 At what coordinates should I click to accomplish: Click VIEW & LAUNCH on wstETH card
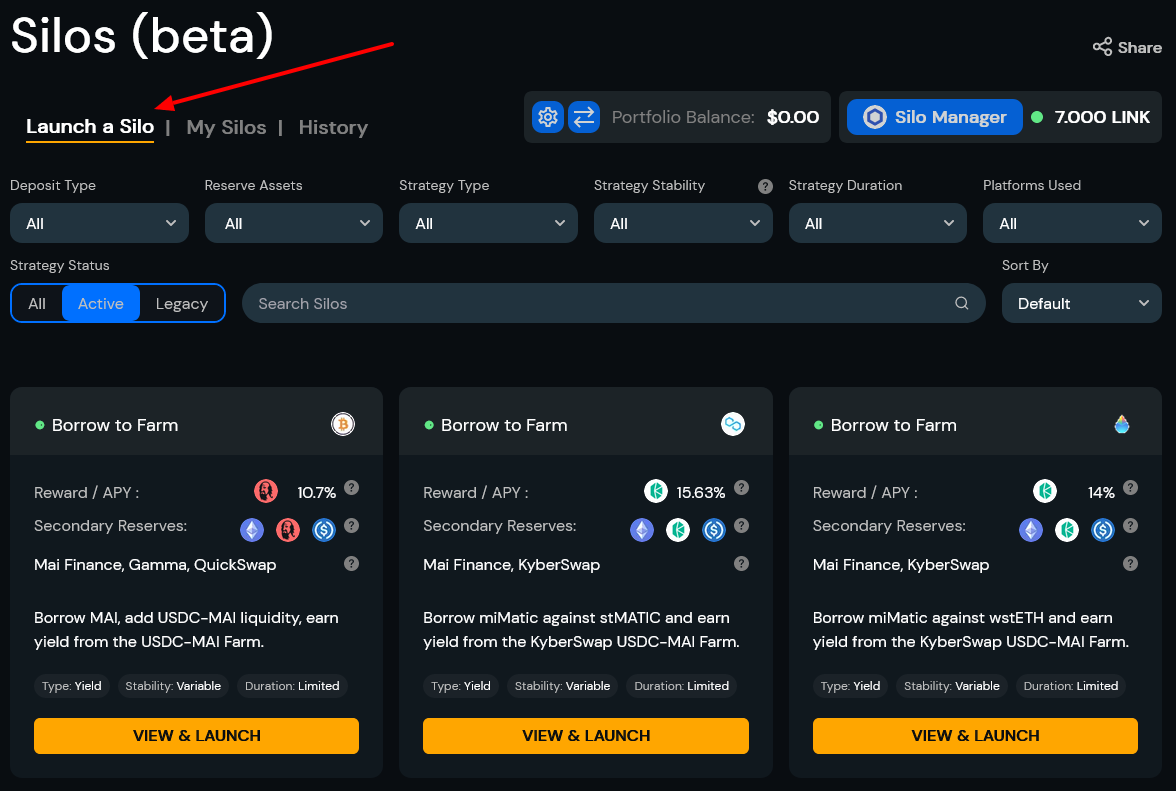point(975,736)
